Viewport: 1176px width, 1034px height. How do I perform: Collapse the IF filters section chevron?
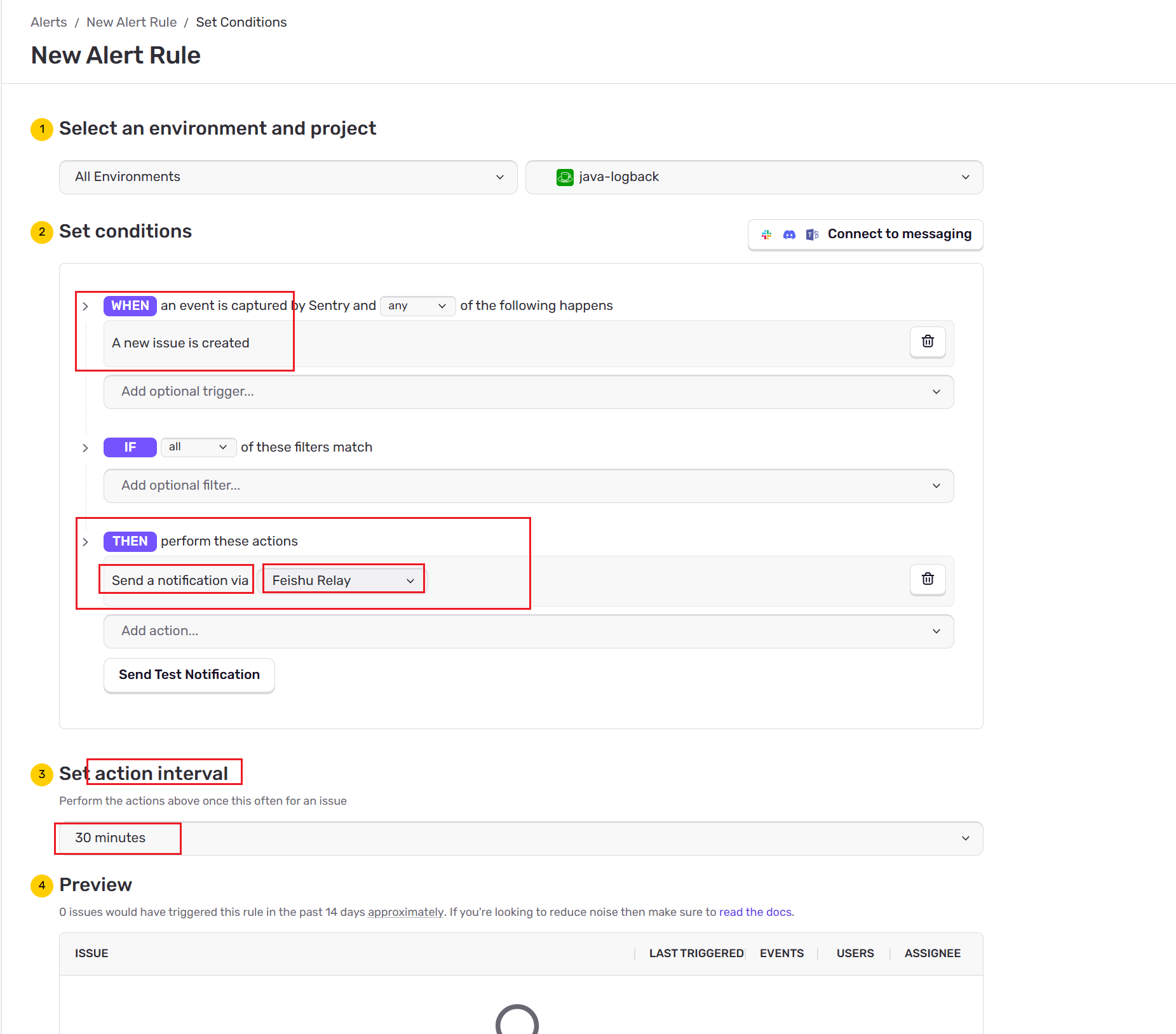pyautogui.click(x=86, y=448)
